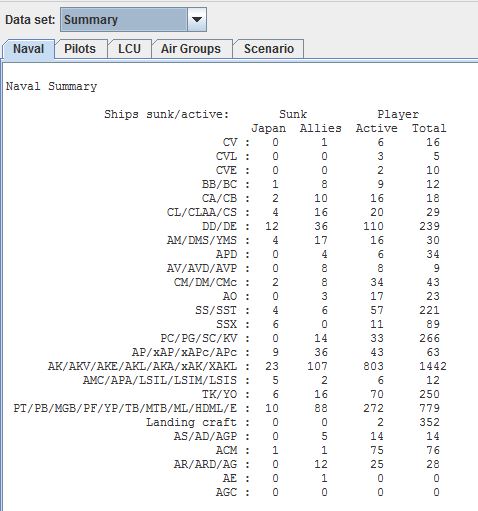Switch to the Pilots tab
478x511 pixels.
(x=80, y=49)
